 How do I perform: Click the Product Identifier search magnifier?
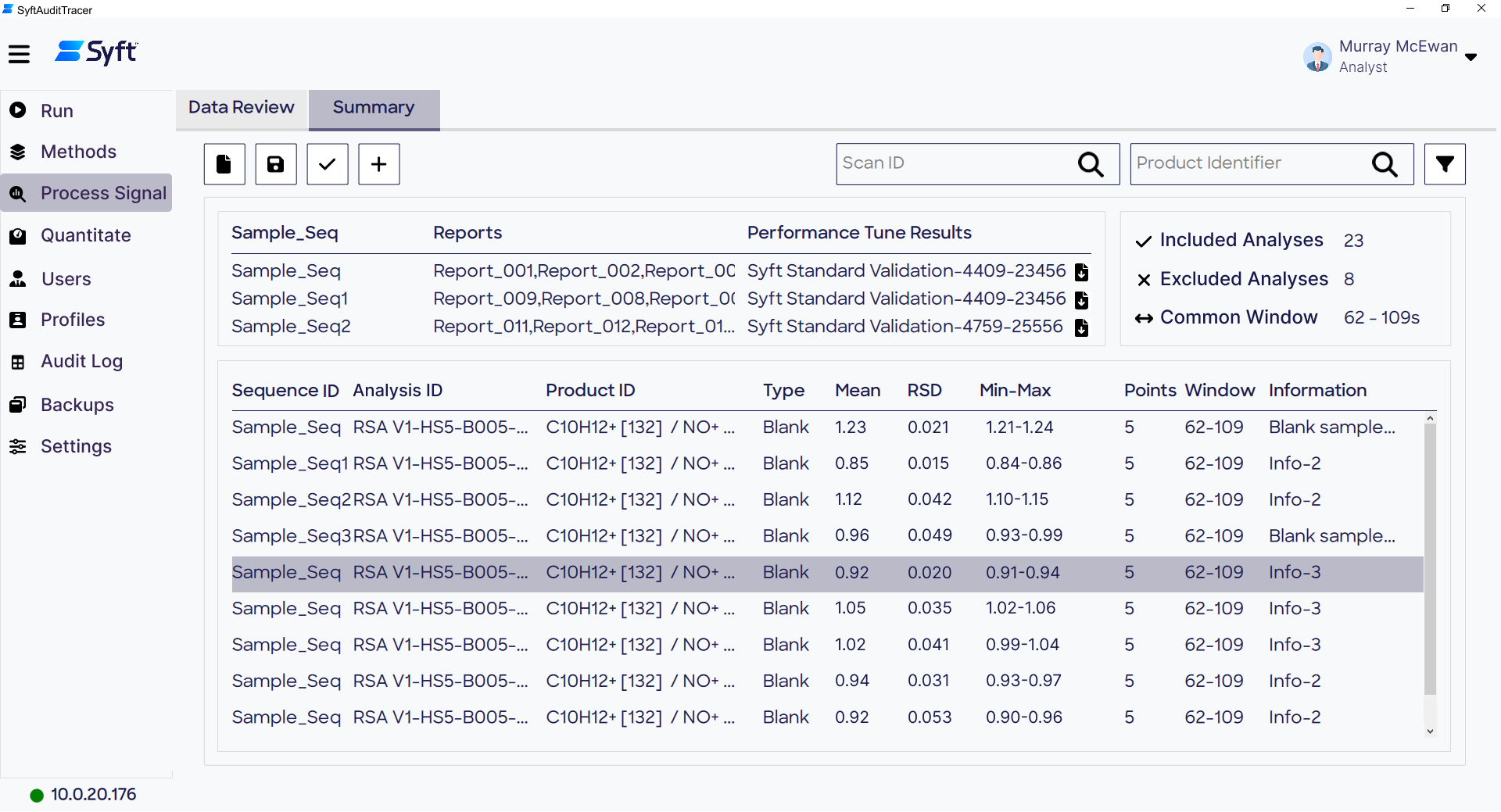pos(1385,164)
